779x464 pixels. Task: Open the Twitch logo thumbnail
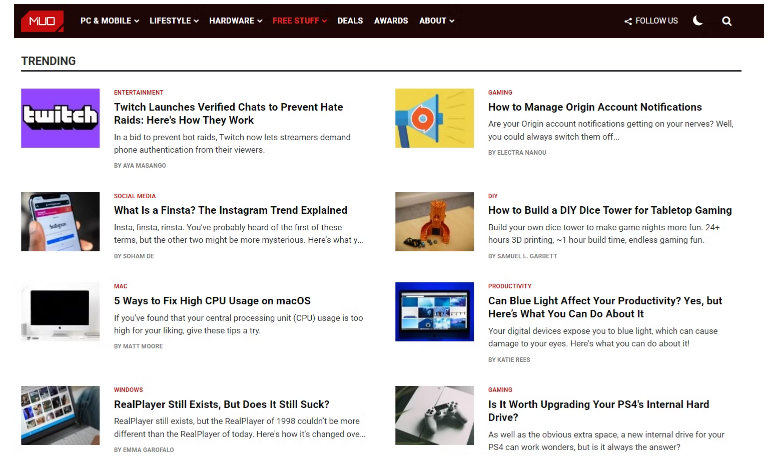click(x=60, y=118)
